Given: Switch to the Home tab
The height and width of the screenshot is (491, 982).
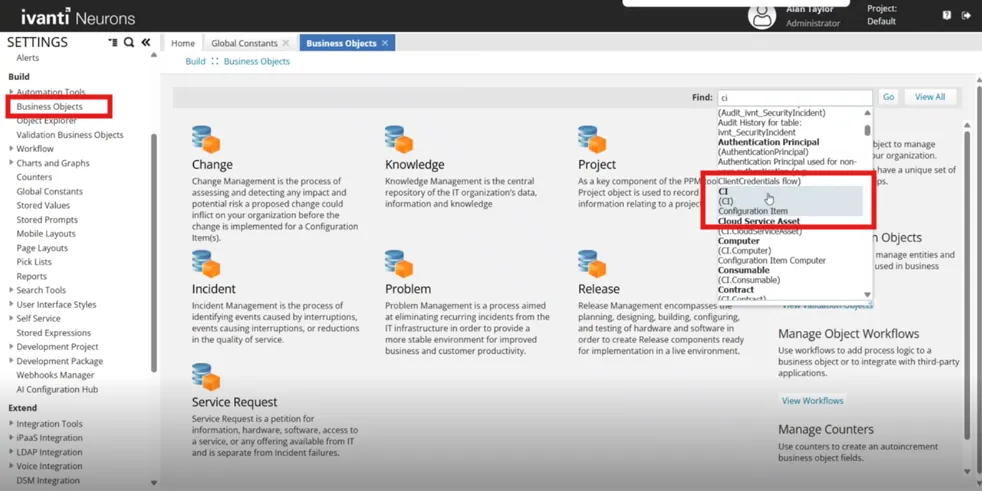Looking at the screenshot, I should click(183, 43).
